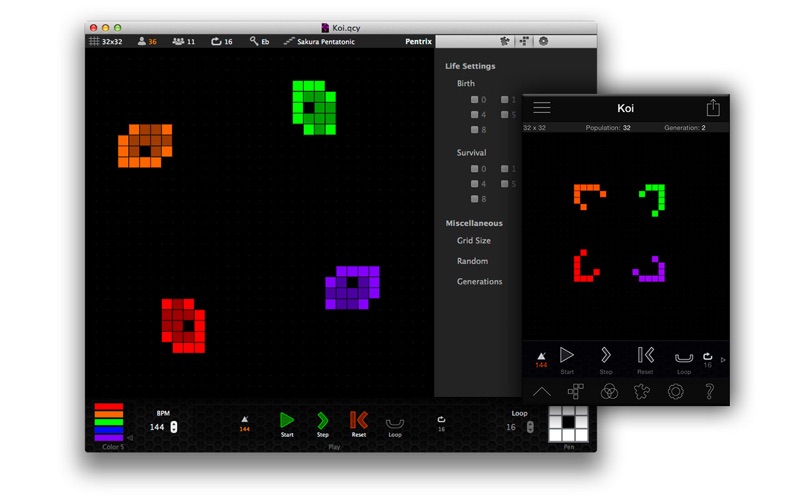Click the small loop-count icon showing 16 in Play toolbar
The height and width of the screenshot is (500, 800).
coord(441,419)
